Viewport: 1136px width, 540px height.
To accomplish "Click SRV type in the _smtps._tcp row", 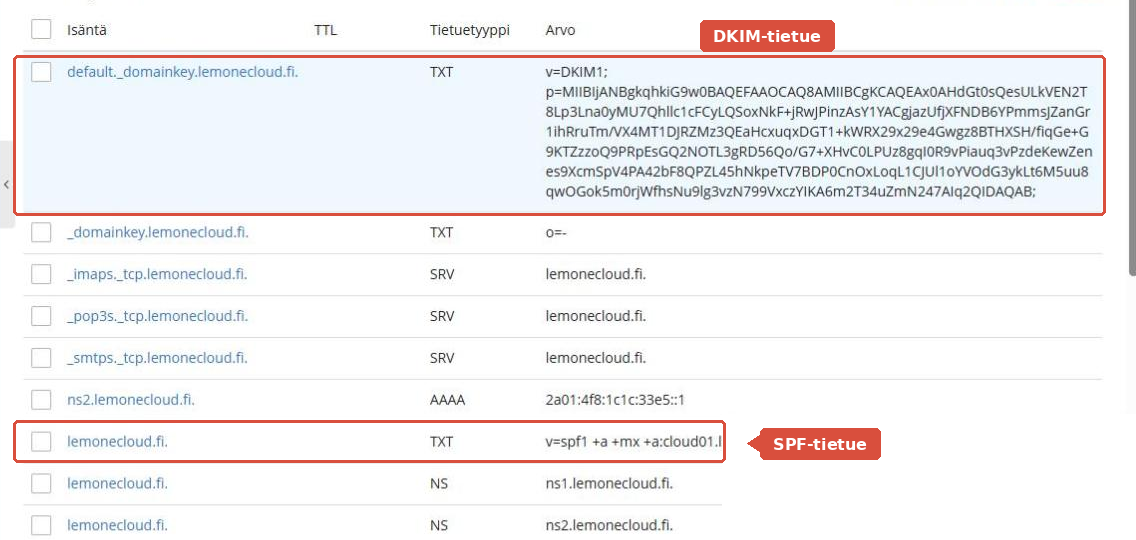I will (x=442, y=358).
